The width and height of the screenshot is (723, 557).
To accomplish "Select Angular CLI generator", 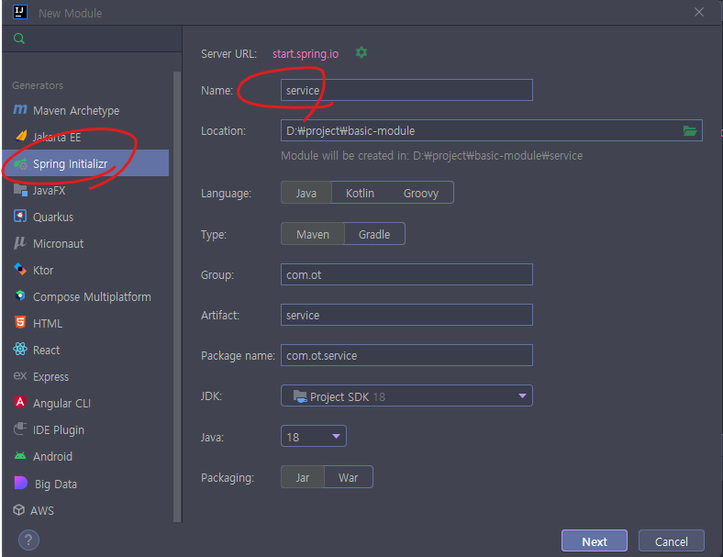I will pyautogui.click(x=86, y=403).
